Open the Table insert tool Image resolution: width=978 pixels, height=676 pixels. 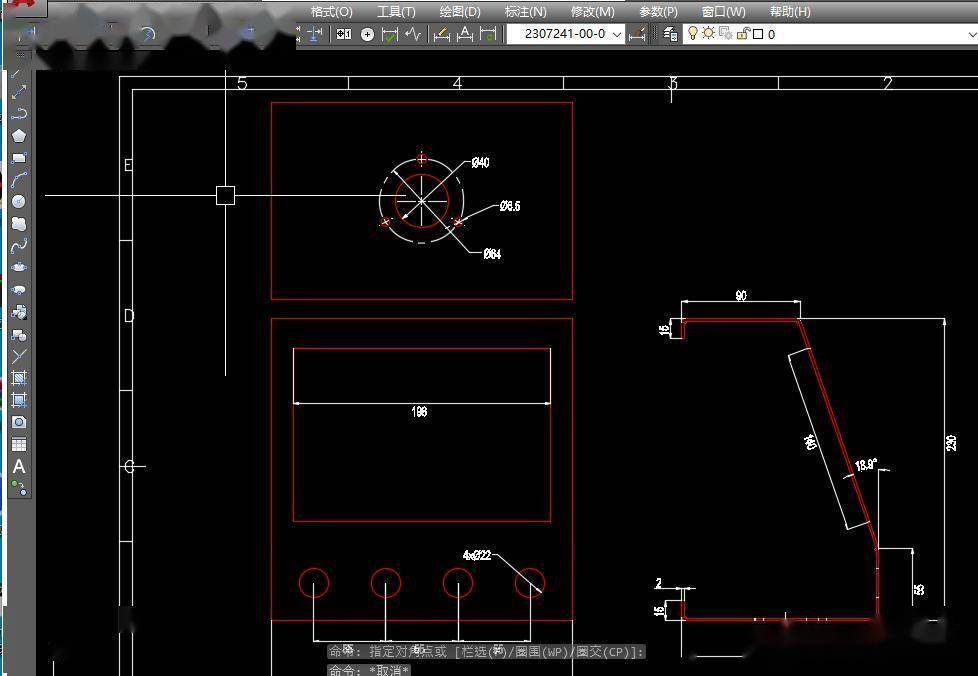[19, 444]
